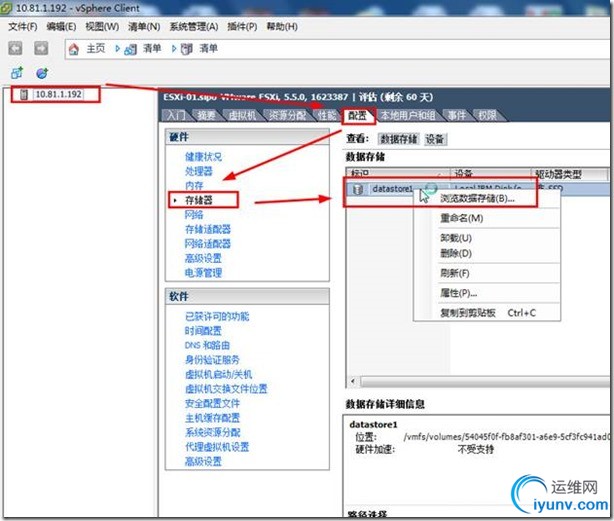
Task: Switch to the 资源分配 tab
Action: [287, 115]
